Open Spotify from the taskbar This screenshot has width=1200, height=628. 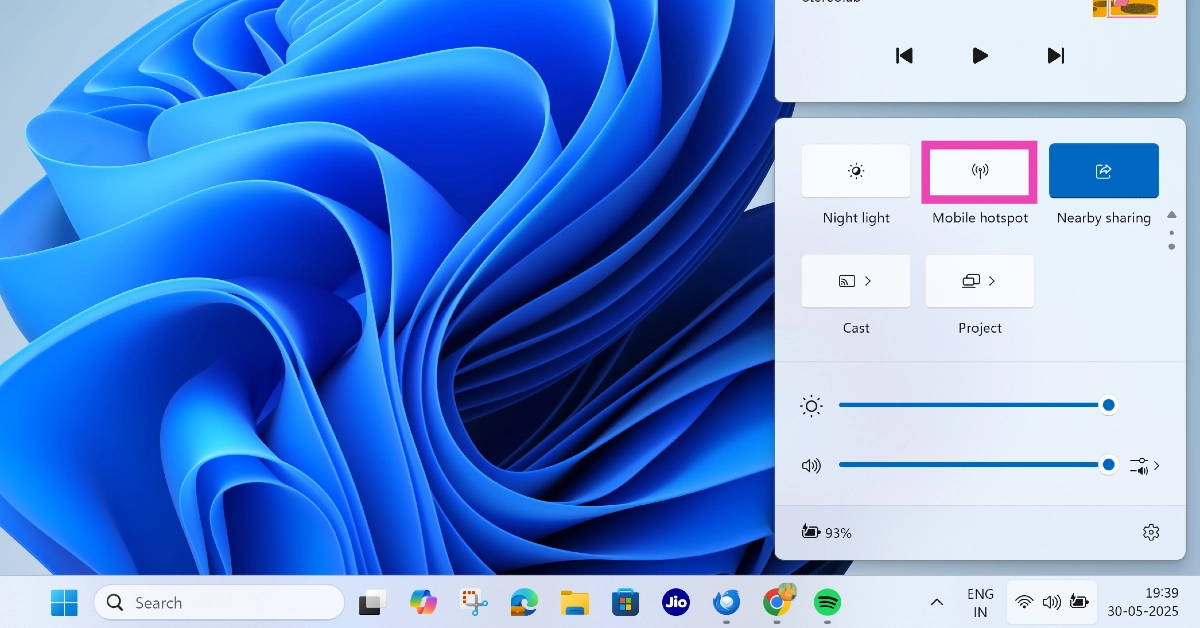(x=827, y=602)
